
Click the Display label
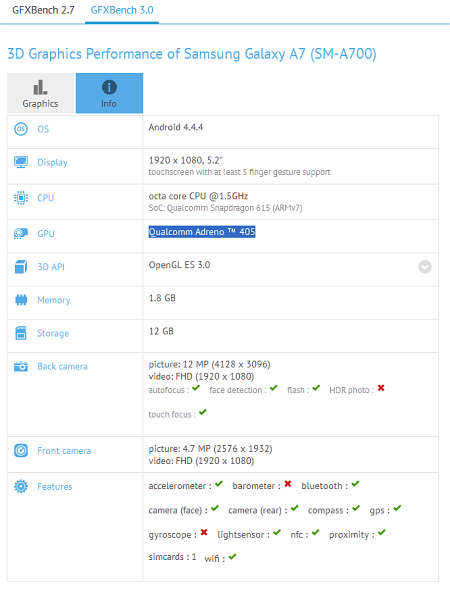coord(52,163)
